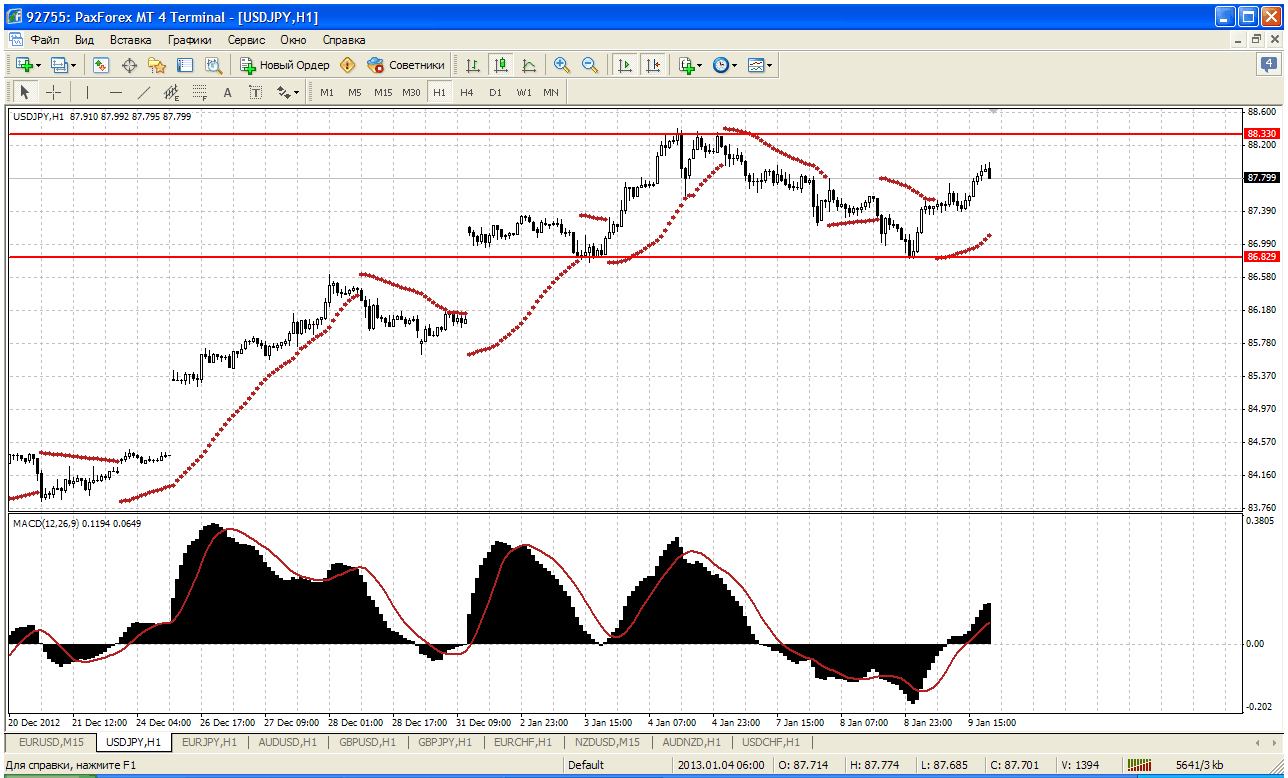The width and height of the screenshot is (1288, 778).
Task: Click the Советники button
Action: click(x=406, y=65)
